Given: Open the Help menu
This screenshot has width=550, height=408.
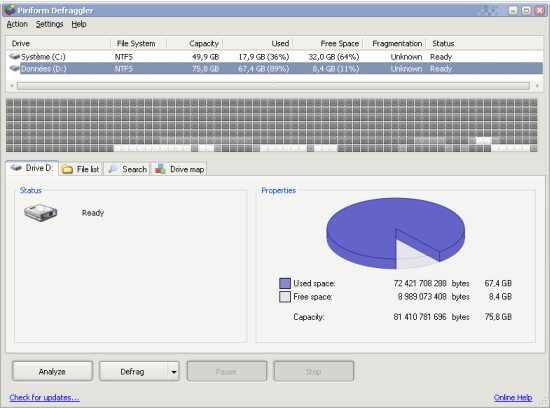Looking at the screenshot, I should pos(79,24).
